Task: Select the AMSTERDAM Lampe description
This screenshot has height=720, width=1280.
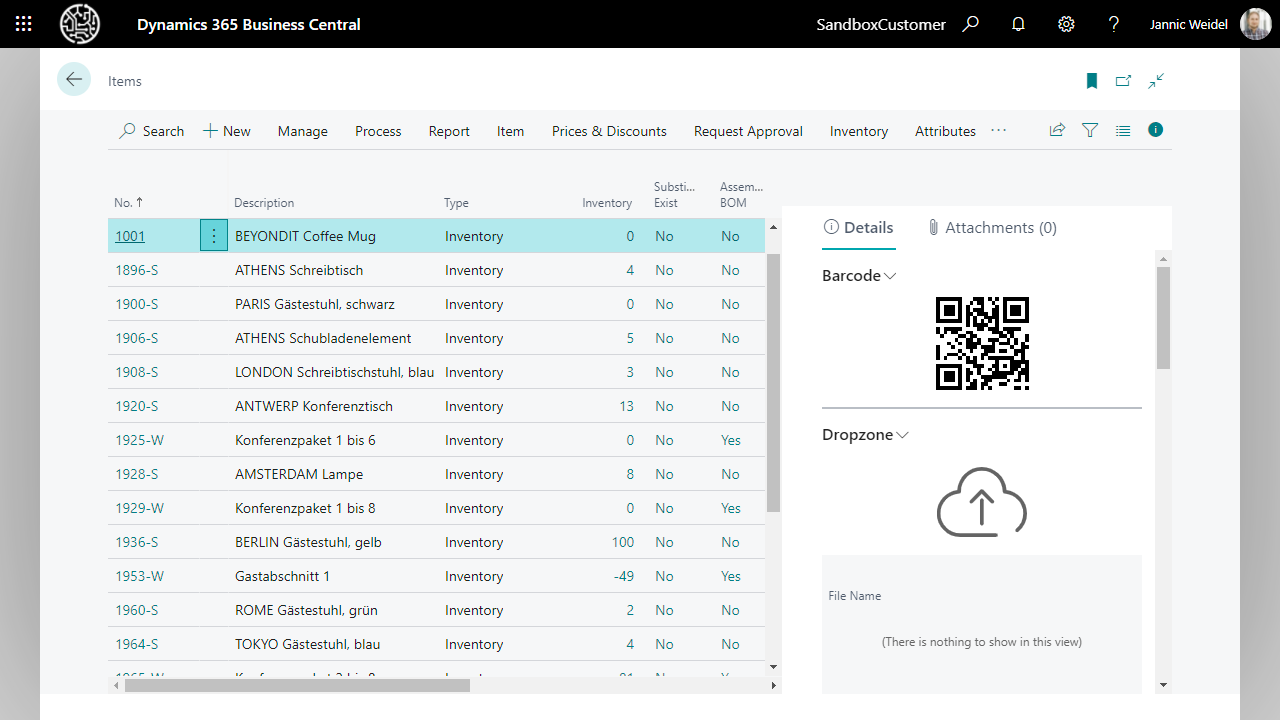Action: (x=299, y=474)
